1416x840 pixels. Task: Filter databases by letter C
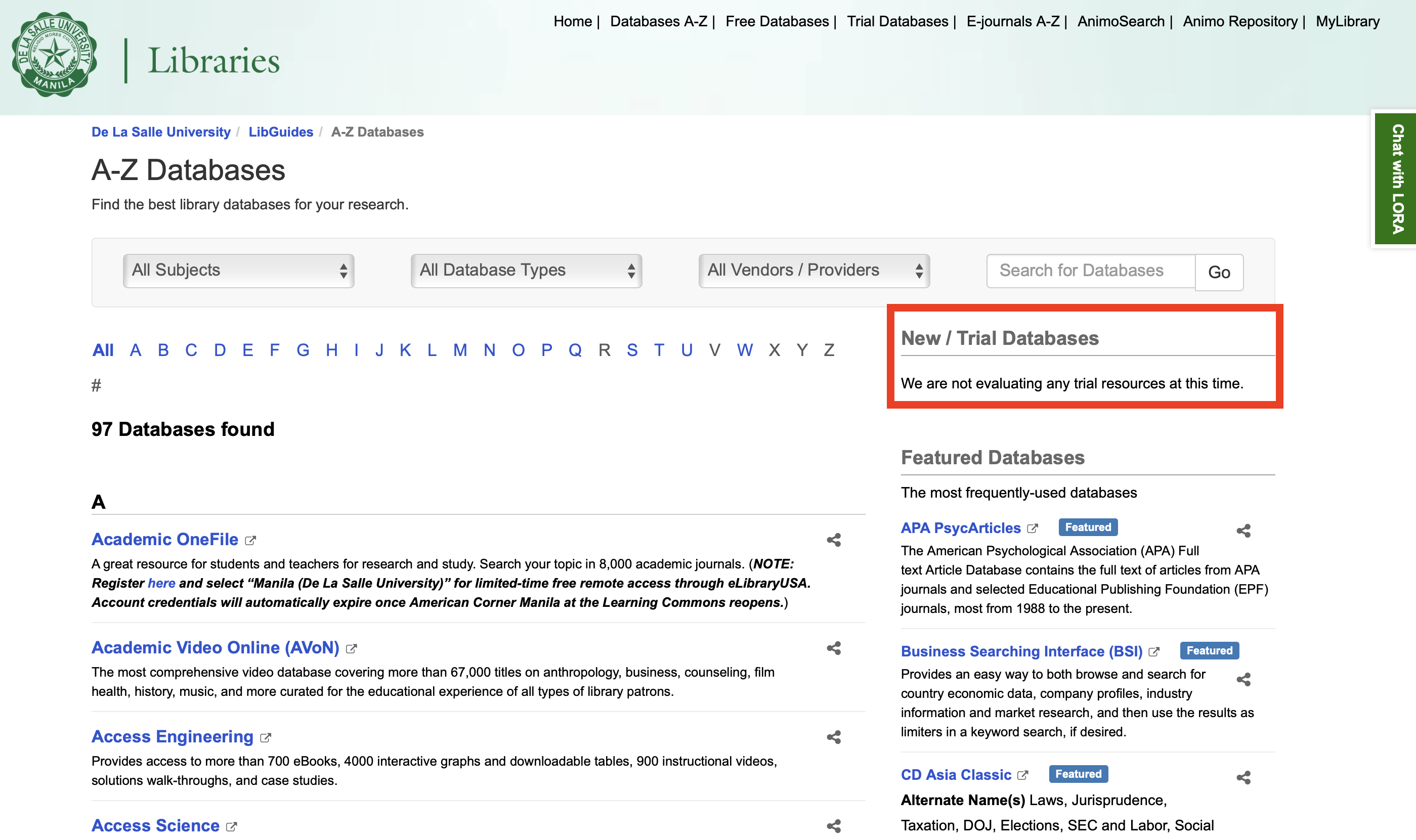pyautogui.click(x=191, y=350)
